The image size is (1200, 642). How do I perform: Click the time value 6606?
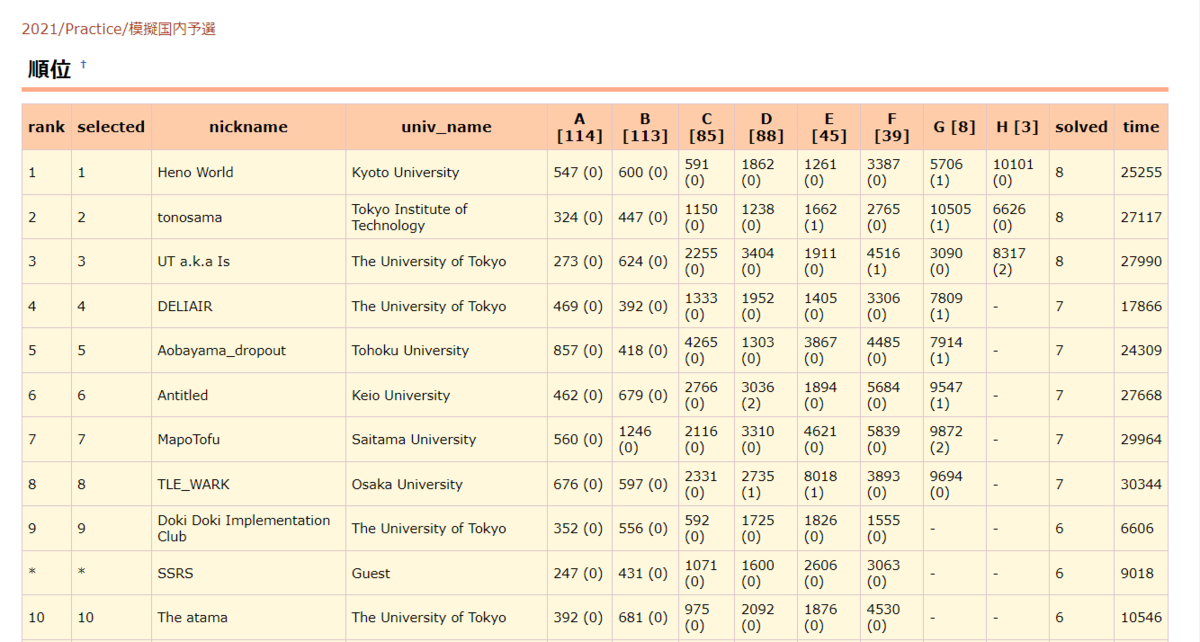[x=1141, y=528]
